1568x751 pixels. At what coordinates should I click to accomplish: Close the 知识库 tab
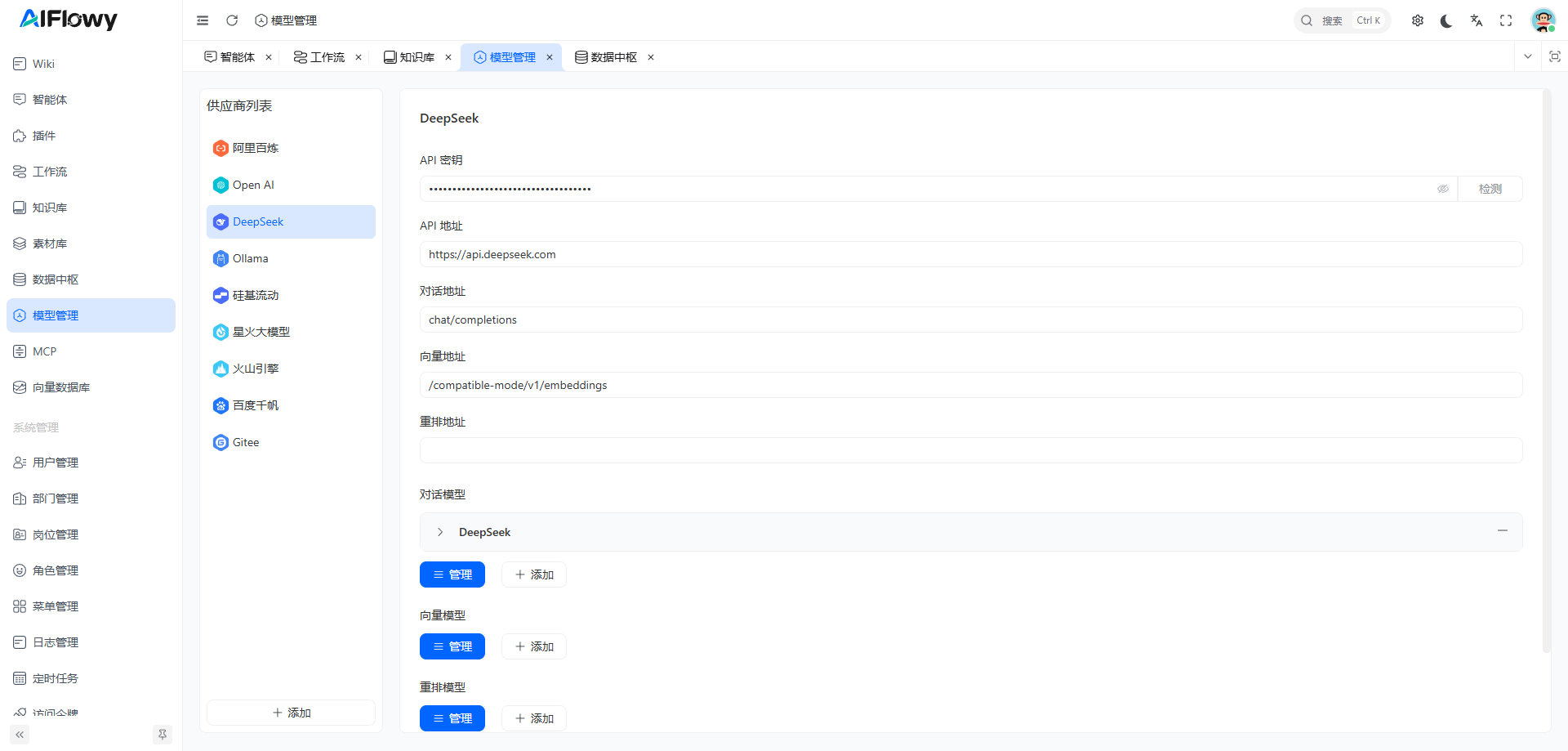point(448,57)
